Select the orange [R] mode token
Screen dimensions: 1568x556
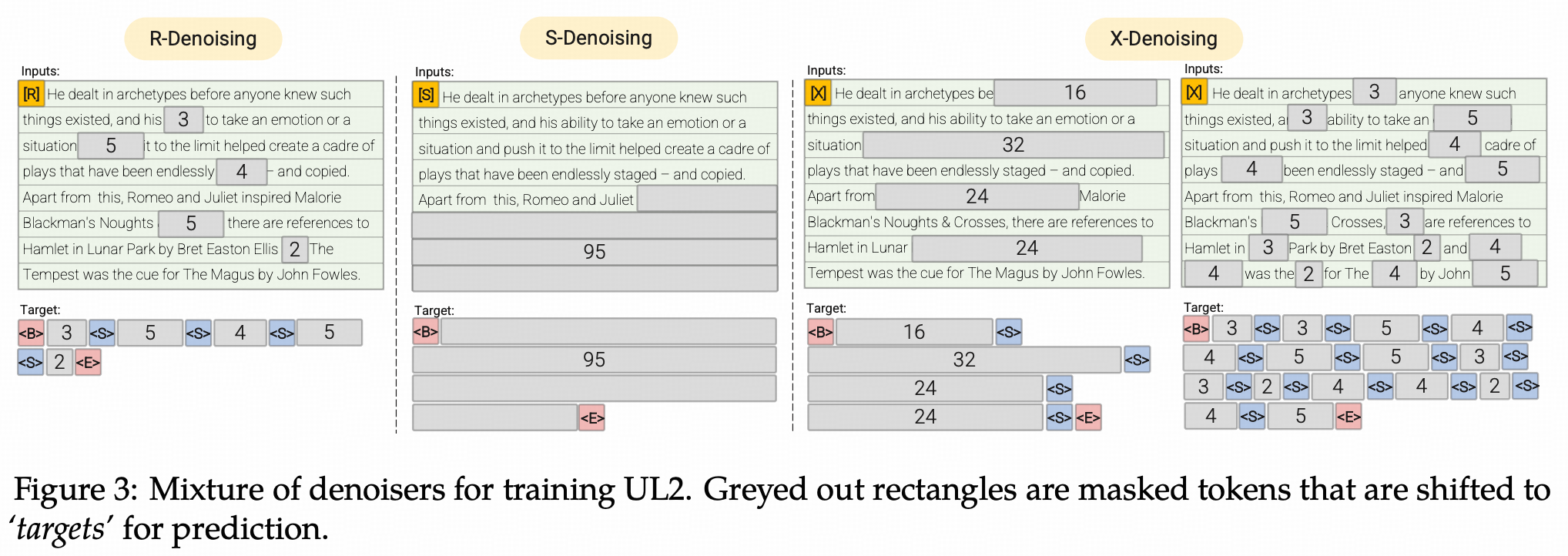click(32, 94)
